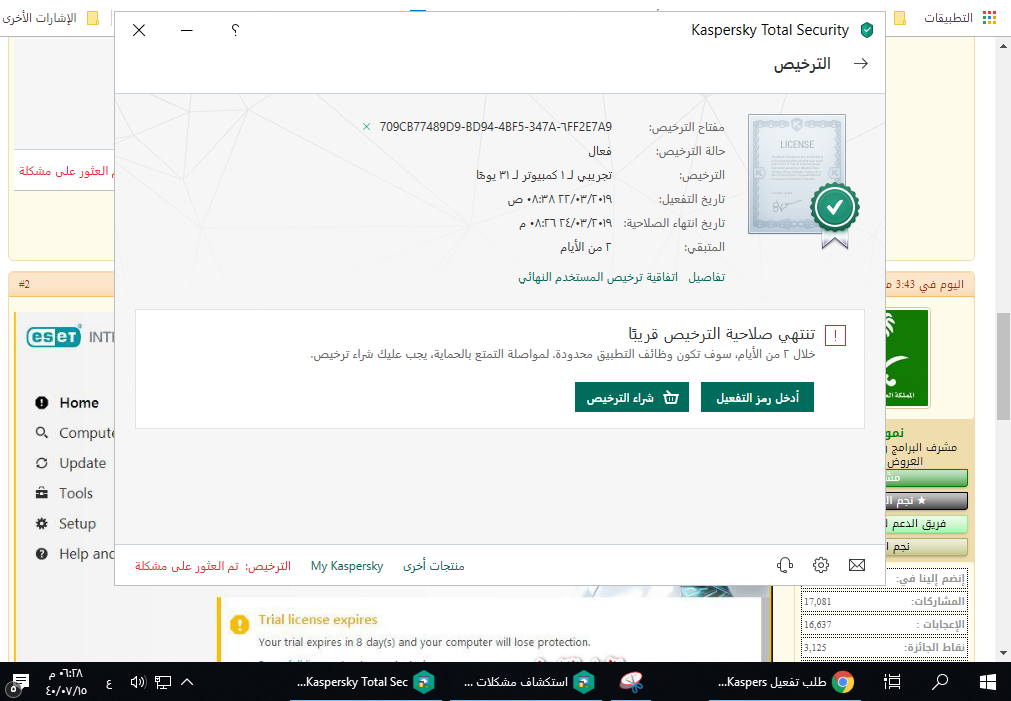Click الترخيص: تم العثور على مشكلة footer link
The height and width of the screenshot is (701, 1011).
213,566
